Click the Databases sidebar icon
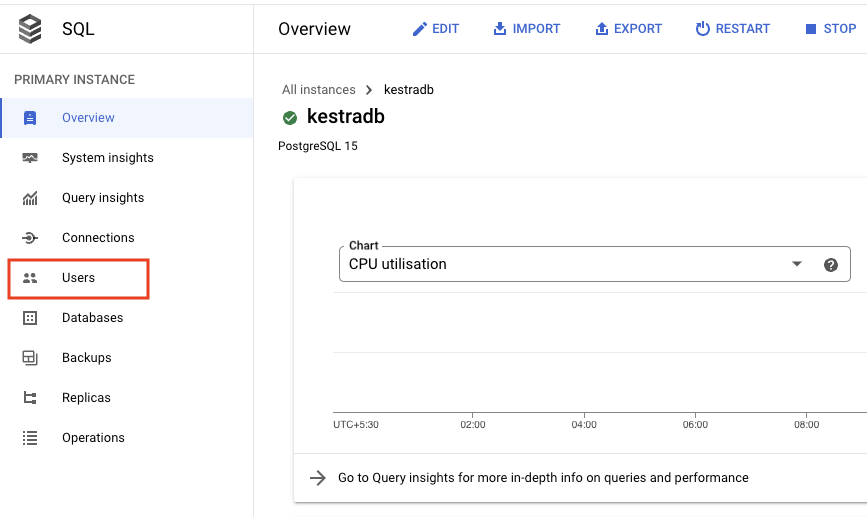This screenshot has height=517, width=867. 30,318
